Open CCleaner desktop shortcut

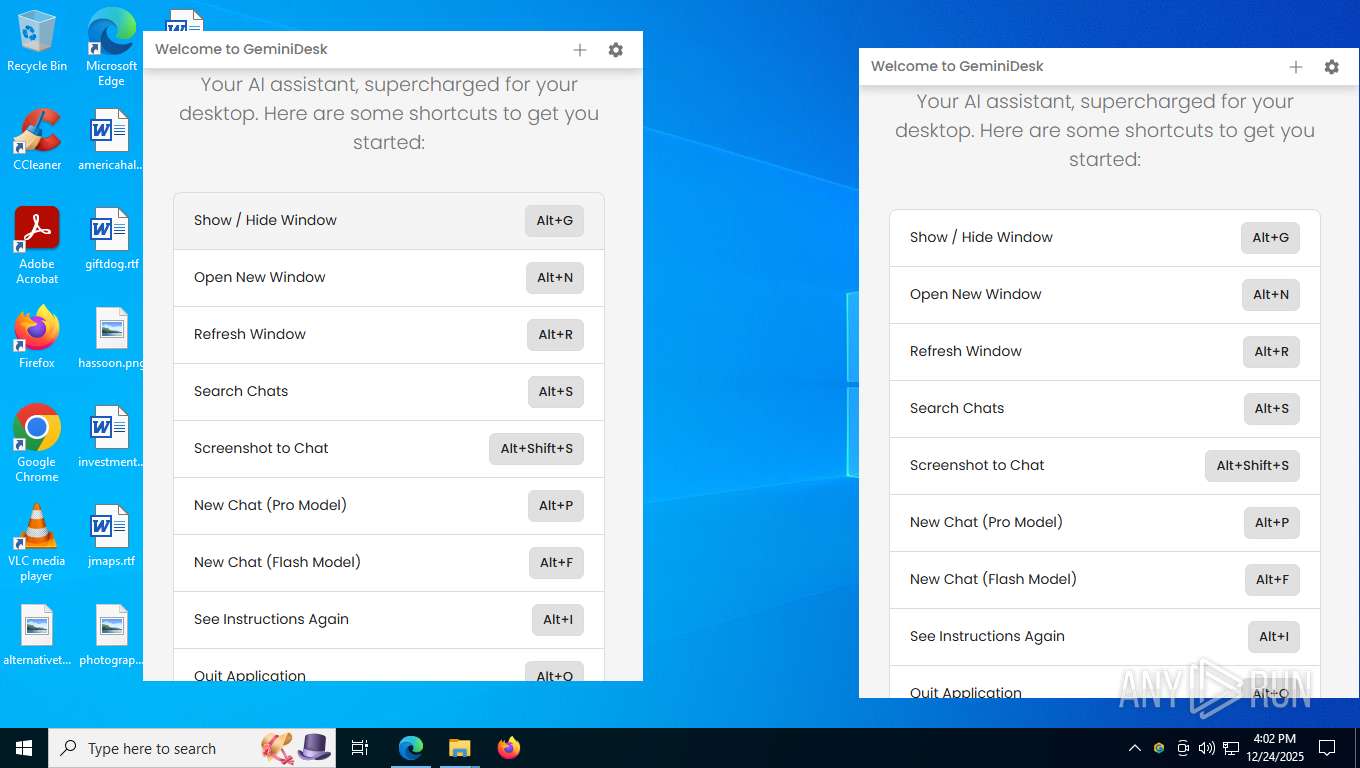(37, 139)
